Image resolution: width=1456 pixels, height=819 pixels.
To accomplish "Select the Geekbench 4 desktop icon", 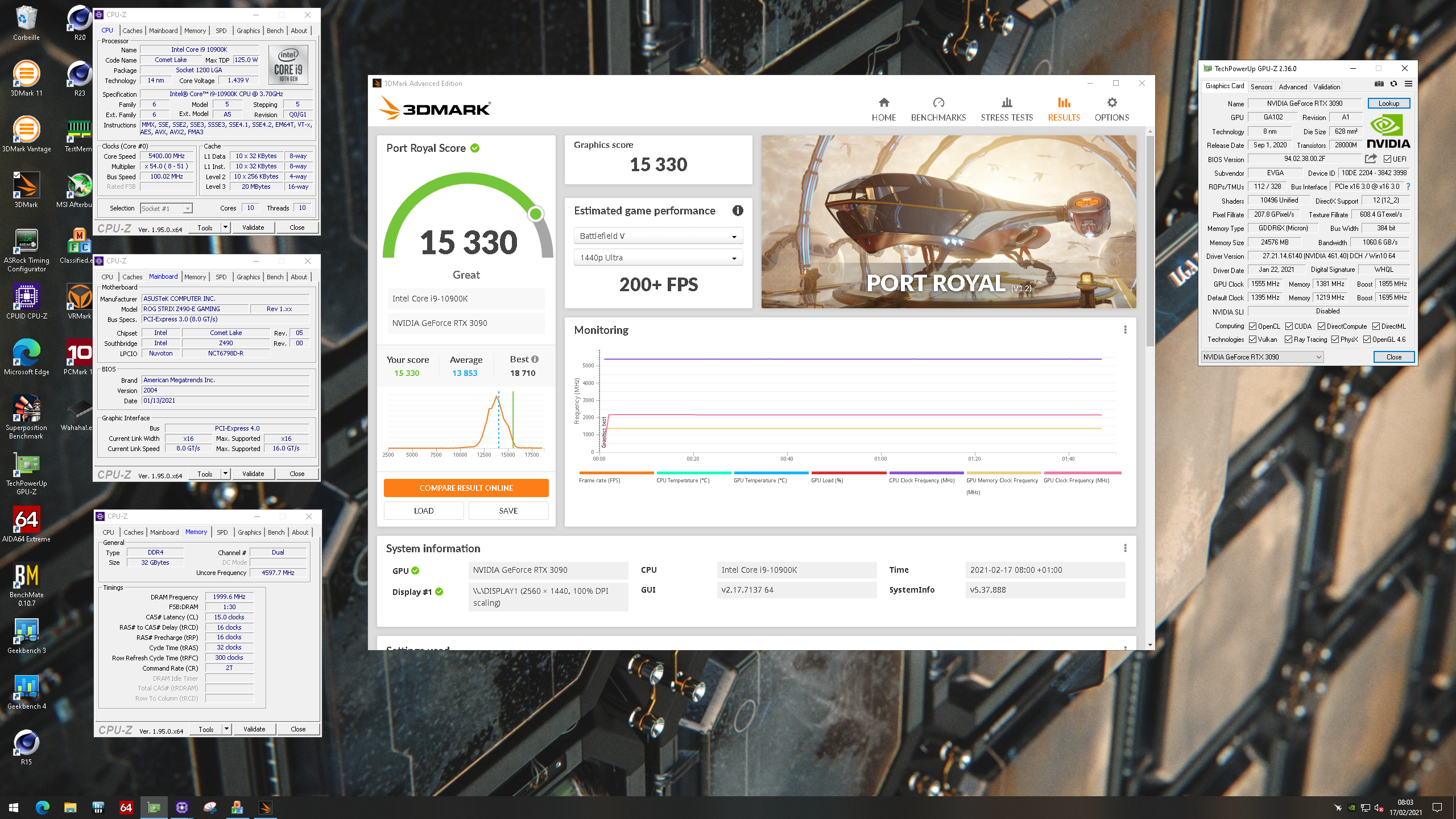I will pos(26,692).
